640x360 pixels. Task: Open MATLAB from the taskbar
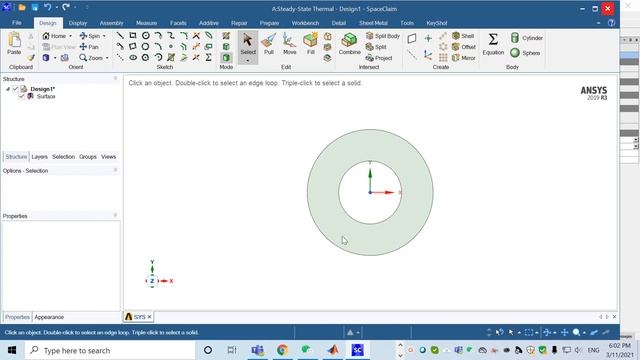[x=333, y=350]
